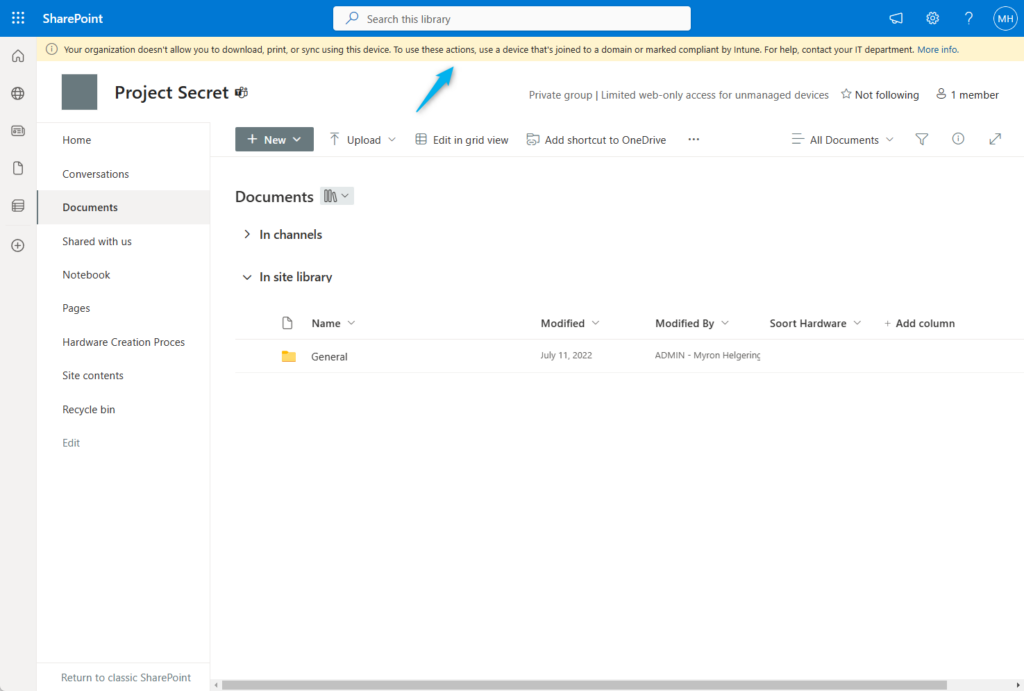
Task: Click the news icon in the left rail
Action: (17, 130)
